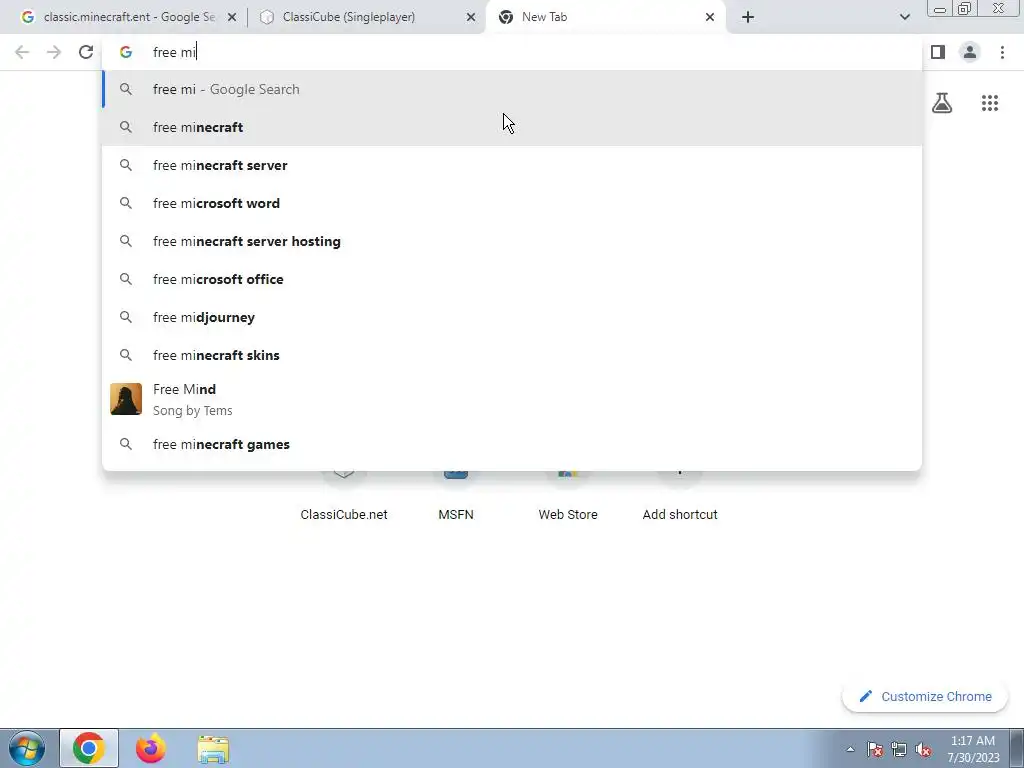Open the Chrome three-dot menu
The height and width of the screenshot is (768, 1024).
coord(1002,52)
